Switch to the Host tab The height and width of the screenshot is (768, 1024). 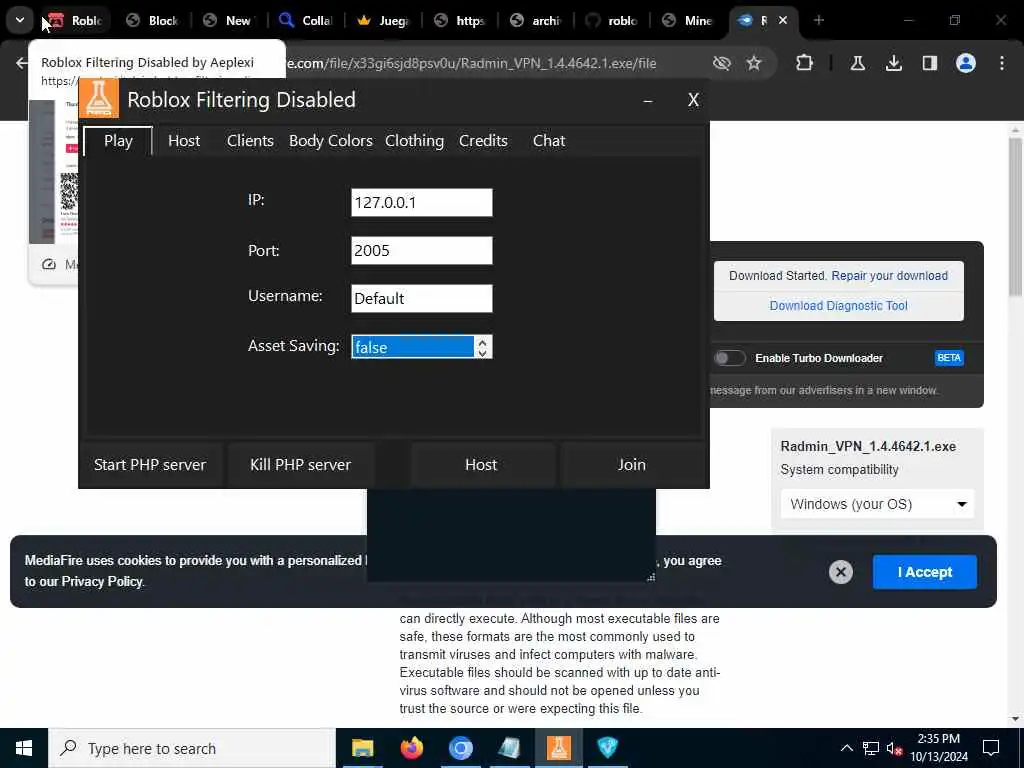[184, 140]
